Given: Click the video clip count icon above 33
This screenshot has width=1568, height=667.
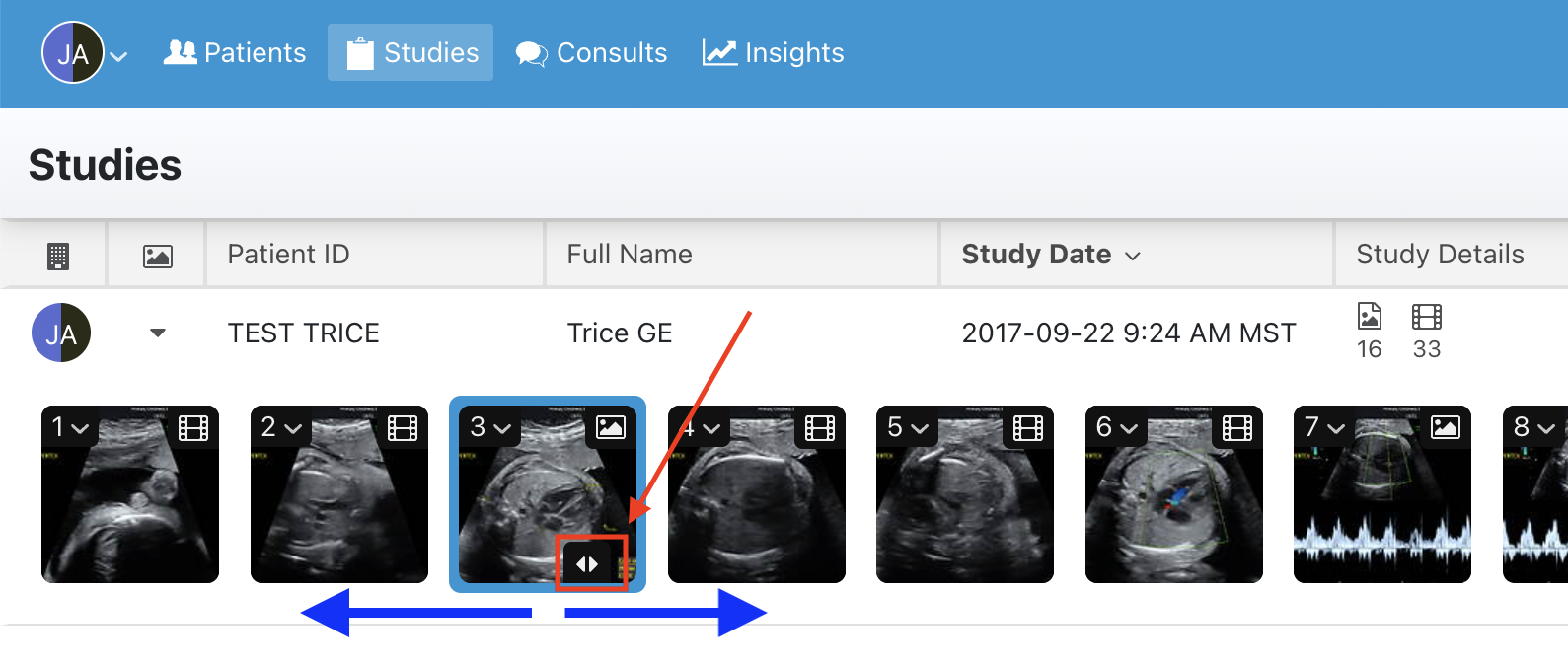Looking at the screenshot, I should [x=1427, y=316].
